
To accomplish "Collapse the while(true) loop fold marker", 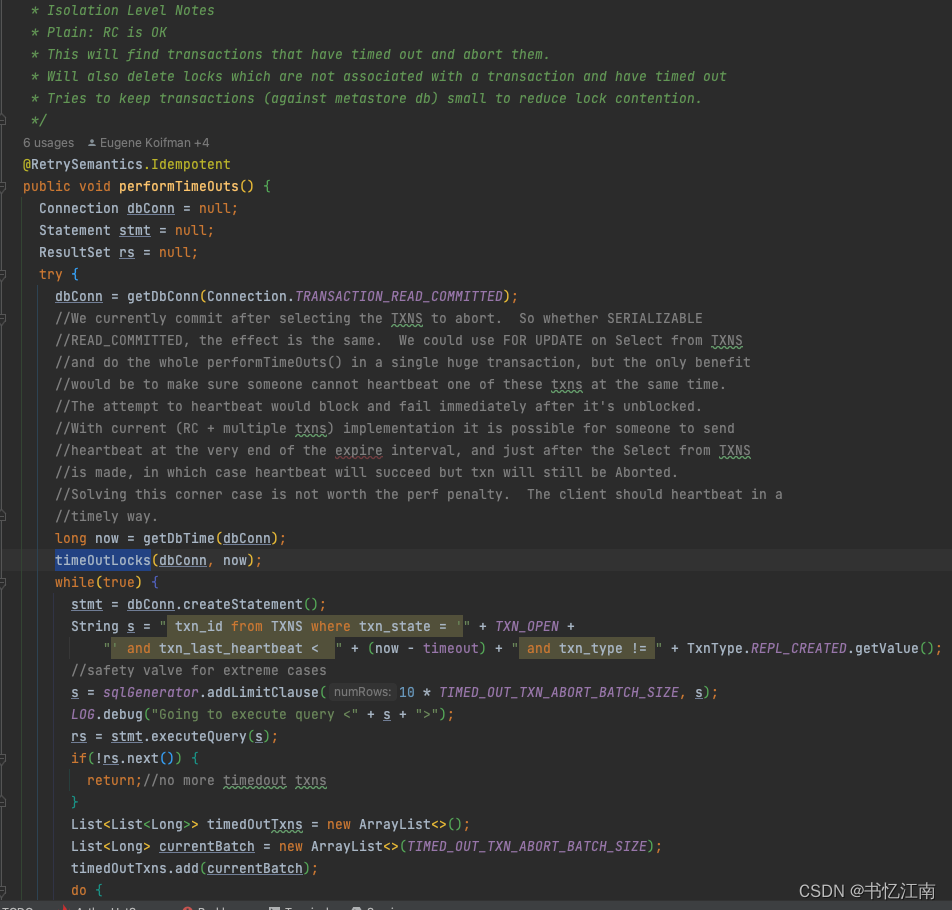I will 2,582.
